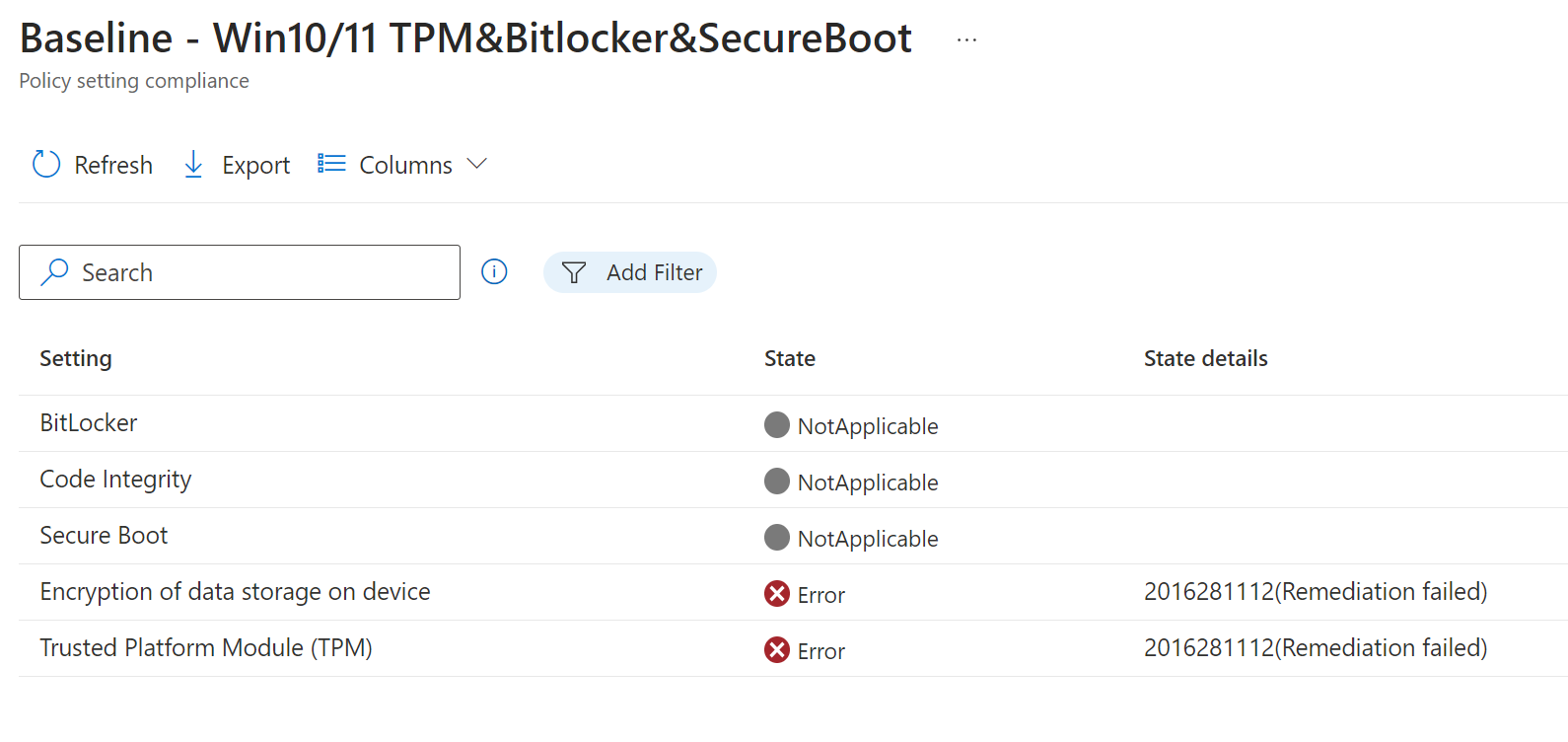
Task: Click the Columns list icon
Action: coord(331,164)
